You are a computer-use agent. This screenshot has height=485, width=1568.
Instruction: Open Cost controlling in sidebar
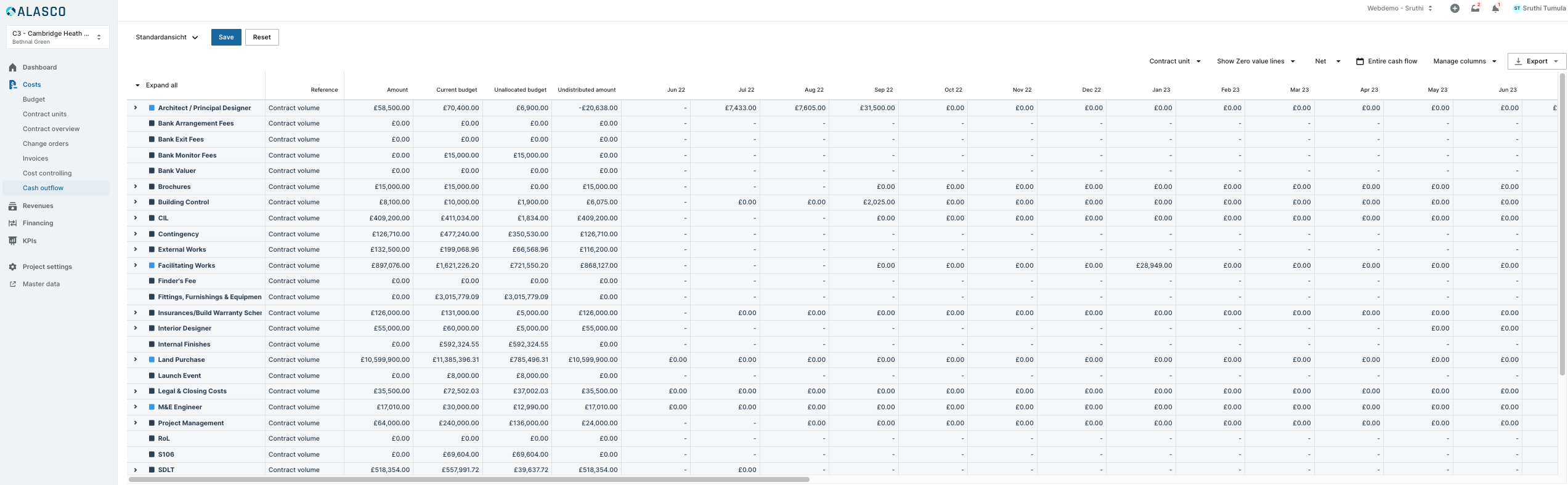(47, 174)
